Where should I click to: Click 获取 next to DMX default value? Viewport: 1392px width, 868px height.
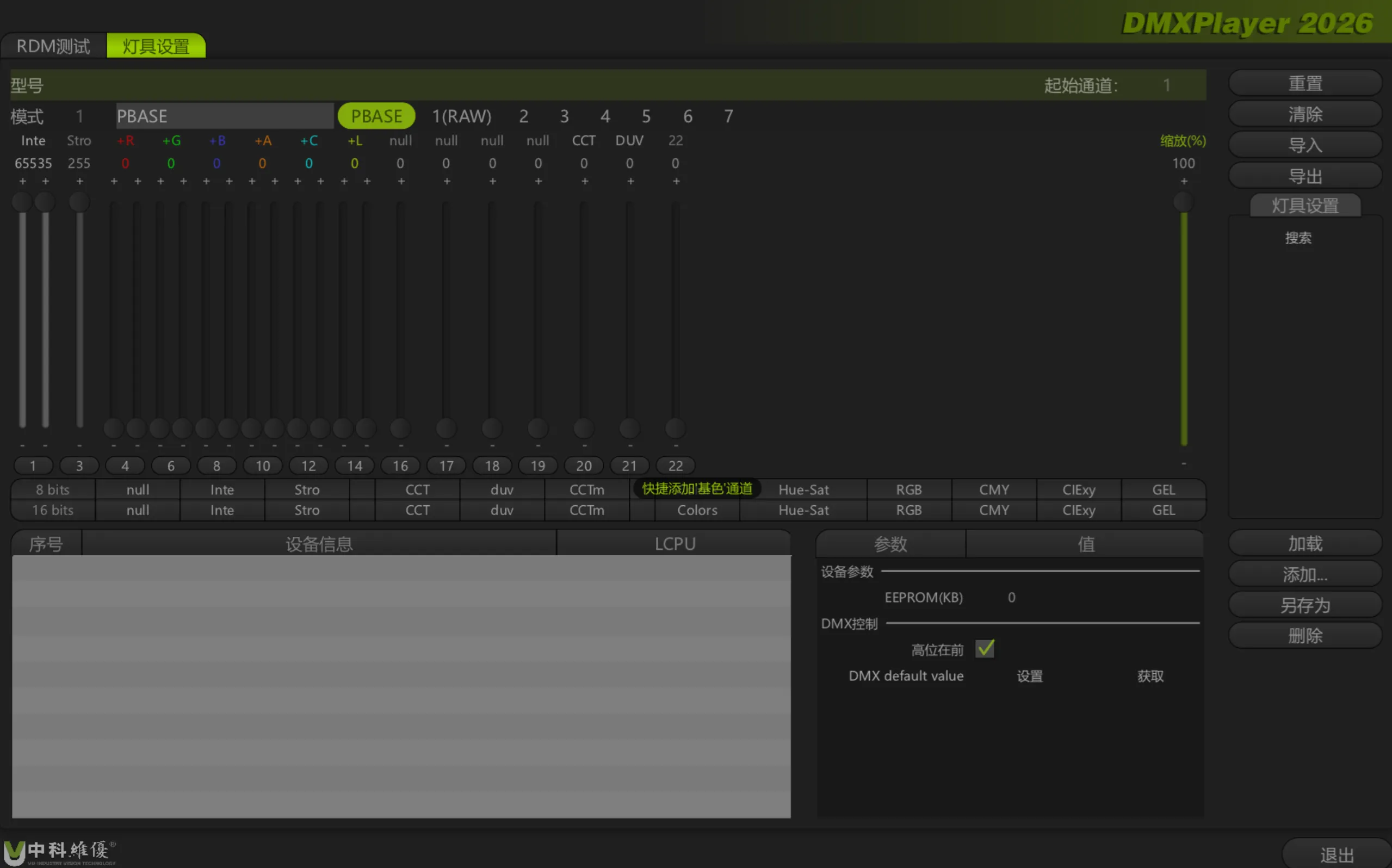1150,676
